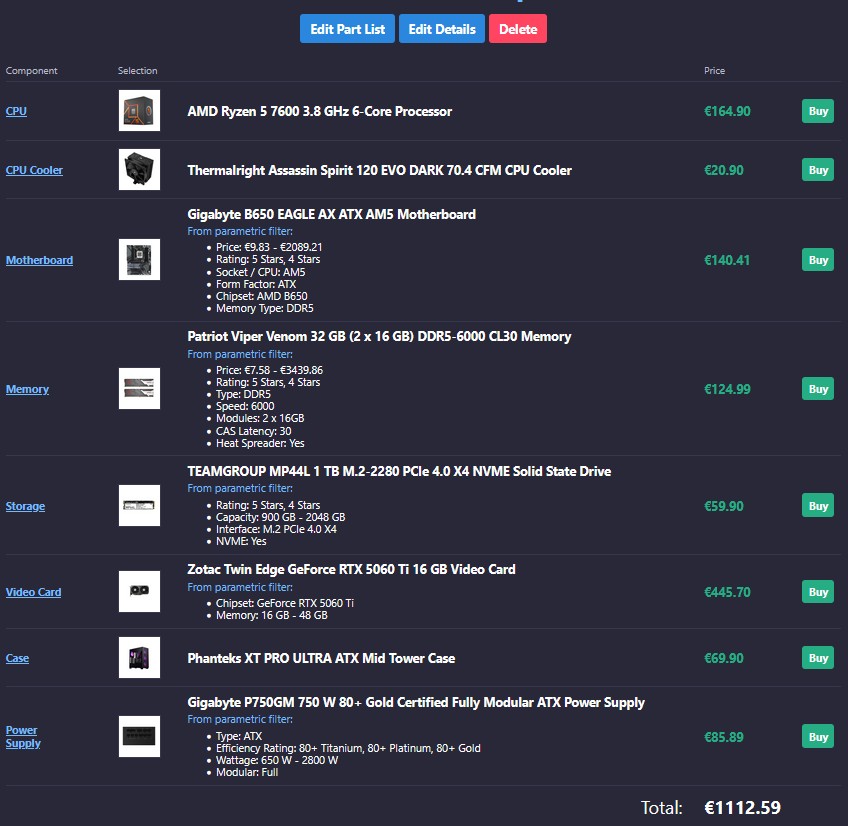
Task: Click the Thermalright cooler thumbnail
Action: tap(140, 169)
